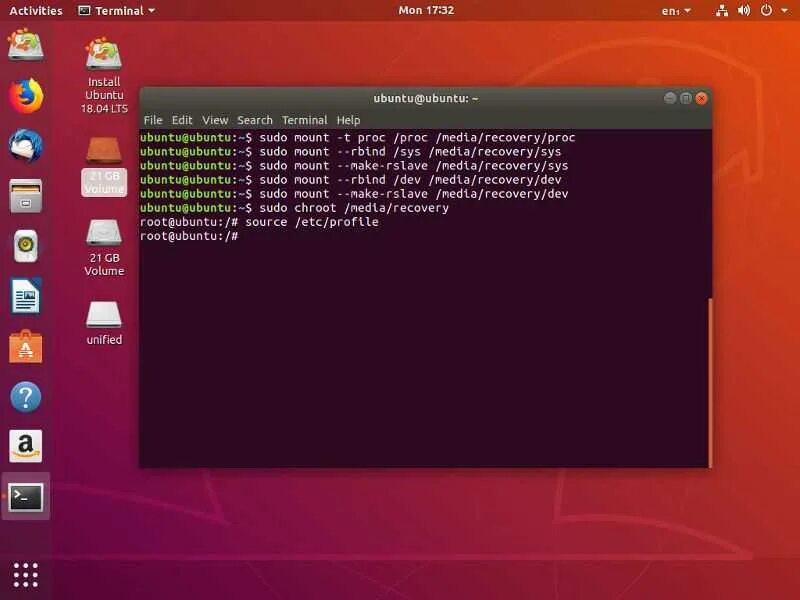The image size is (800, 600).
Task: Open the View menu in Terminal
Action: [215, 120]
